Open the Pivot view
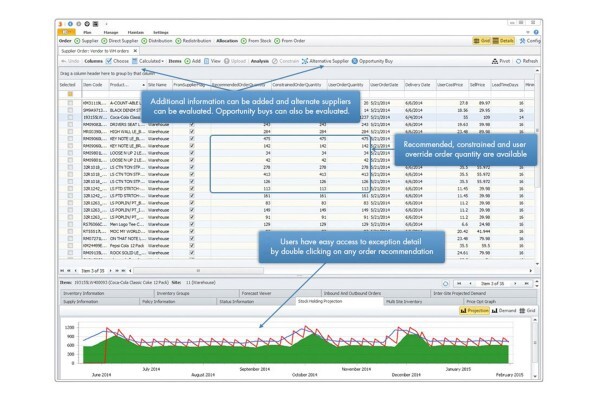Viewport: 600px width, 400px height. click(x=501, y=61)
